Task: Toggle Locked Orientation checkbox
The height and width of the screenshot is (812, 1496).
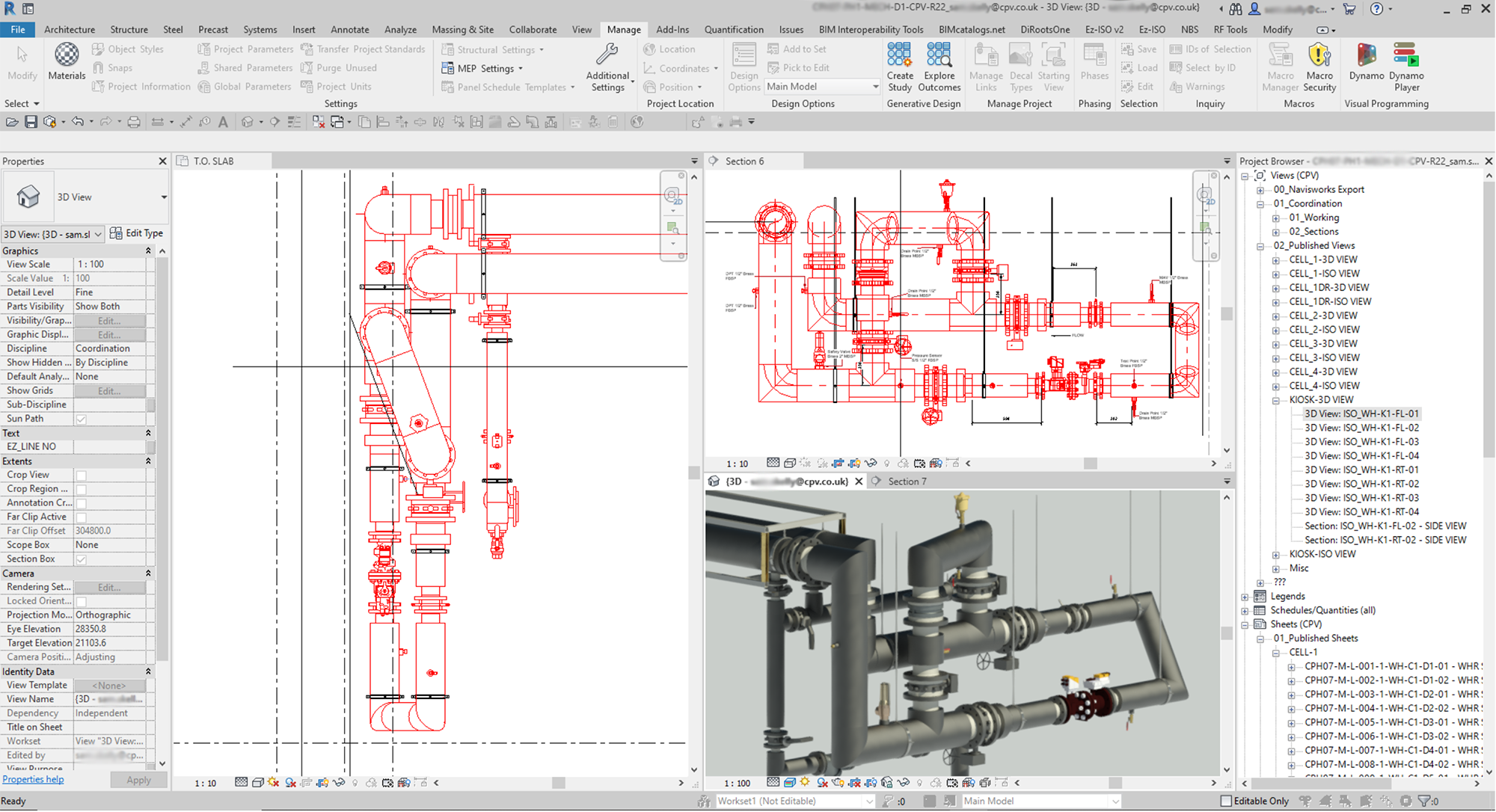Action: tap(82, 602)
